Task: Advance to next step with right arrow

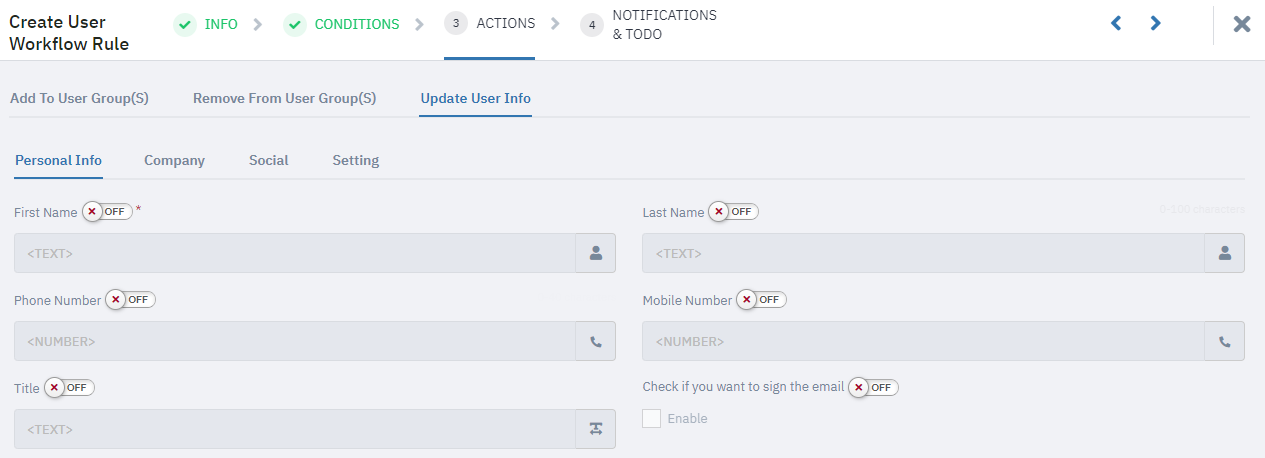Action: (1155, 23)
